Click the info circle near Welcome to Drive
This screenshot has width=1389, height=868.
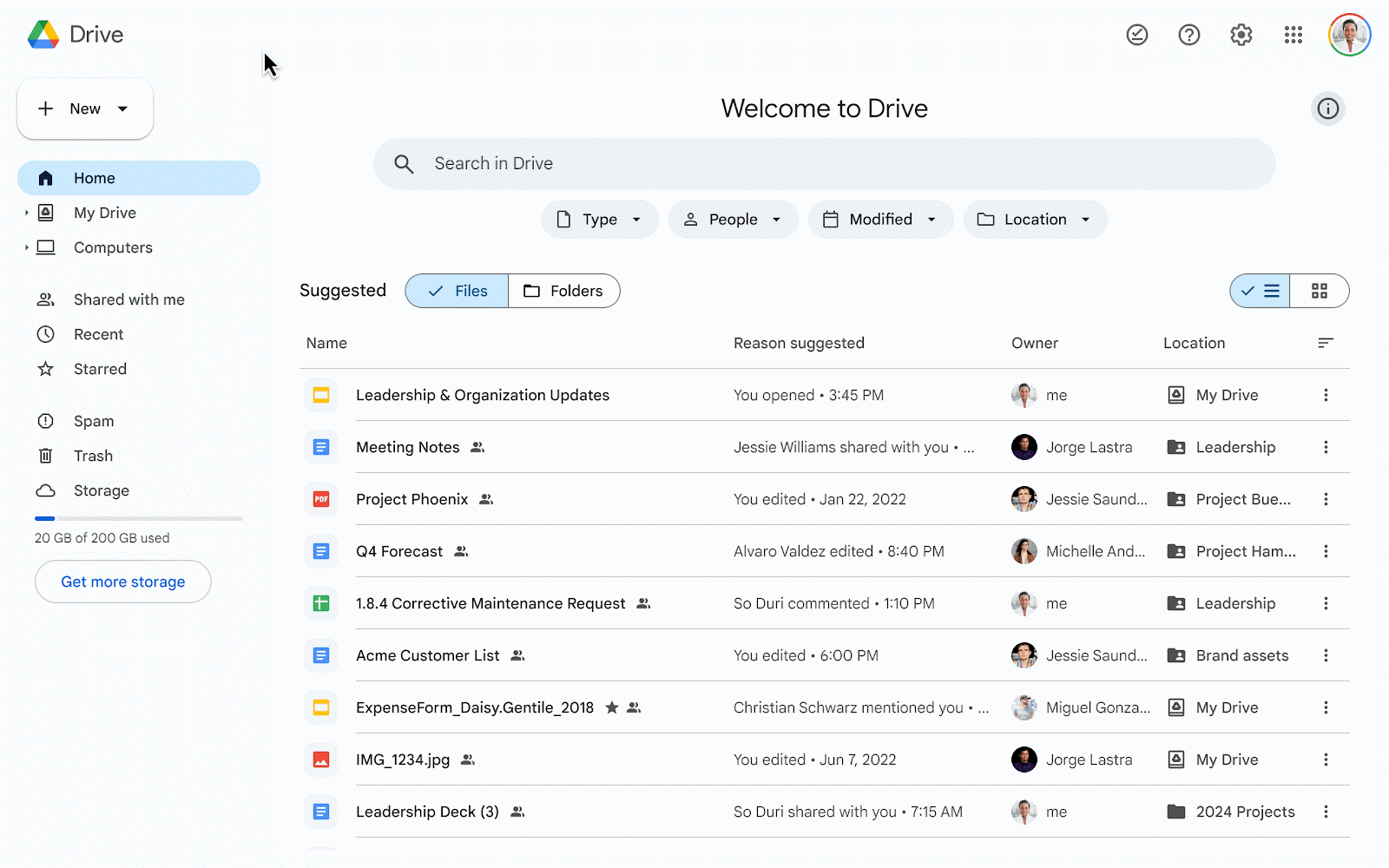click(1327, 108)
